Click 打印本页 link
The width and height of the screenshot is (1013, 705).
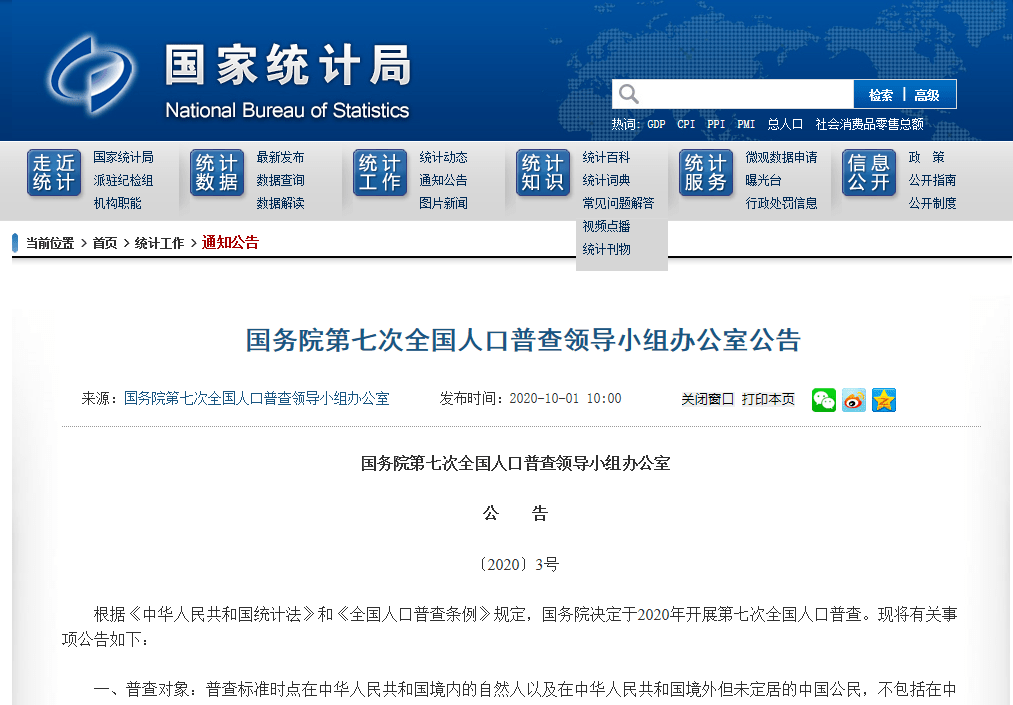768,399
